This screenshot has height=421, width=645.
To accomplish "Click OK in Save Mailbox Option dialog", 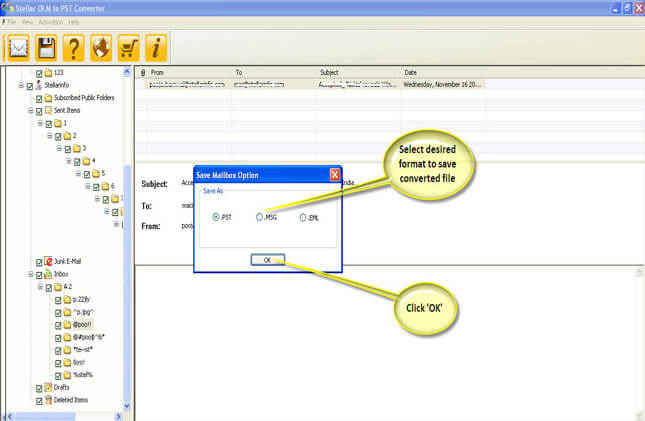I will (267, 260).
